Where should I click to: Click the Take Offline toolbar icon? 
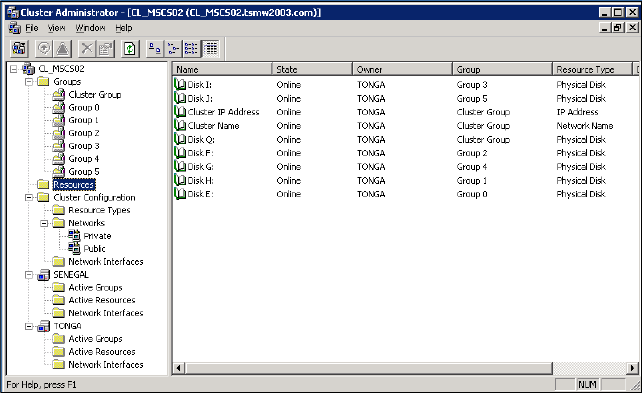coord(62,49)
